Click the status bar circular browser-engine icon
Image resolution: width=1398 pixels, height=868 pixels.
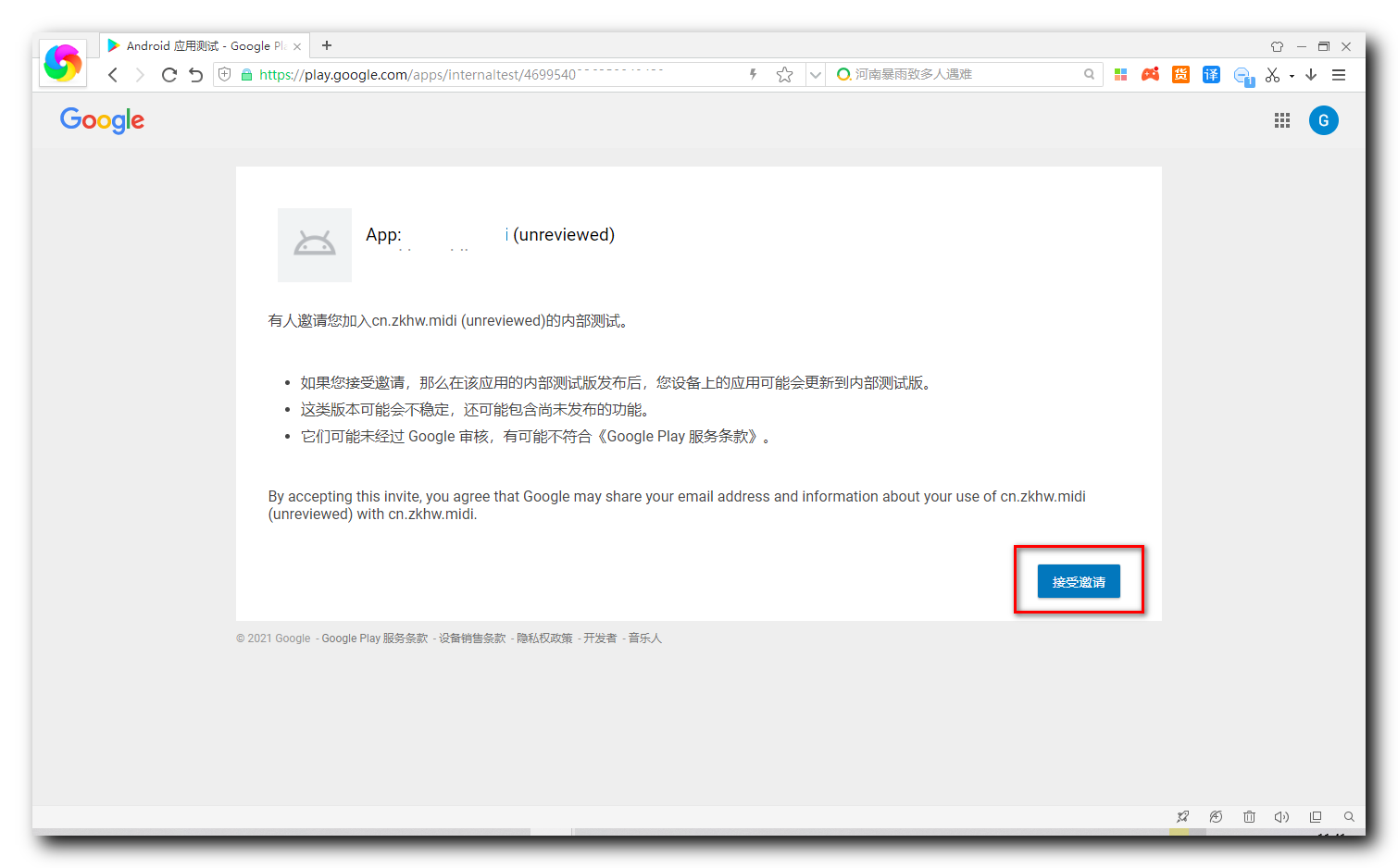tap(1216, 817)
